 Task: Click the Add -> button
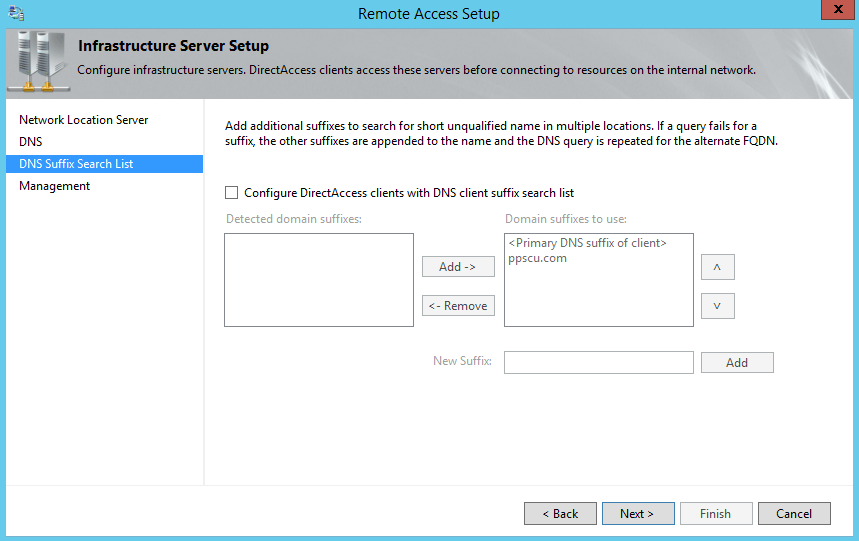pyautogui.click(x=458, y=267)
